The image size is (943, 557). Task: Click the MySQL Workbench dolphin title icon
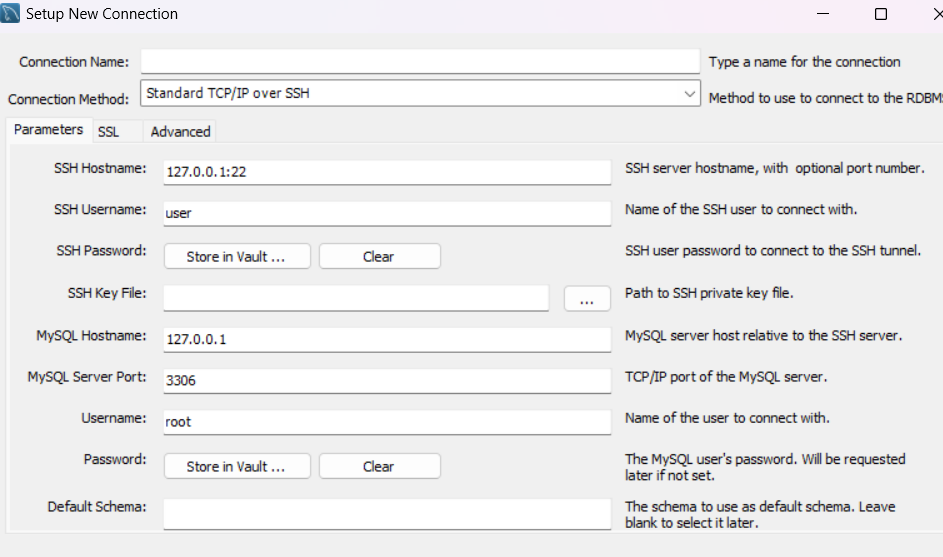(x=10, y=13)
